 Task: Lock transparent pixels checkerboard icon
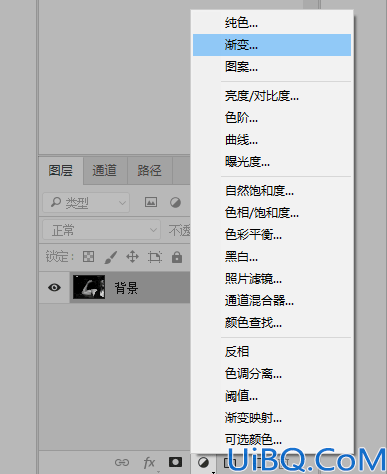(88, 257)
